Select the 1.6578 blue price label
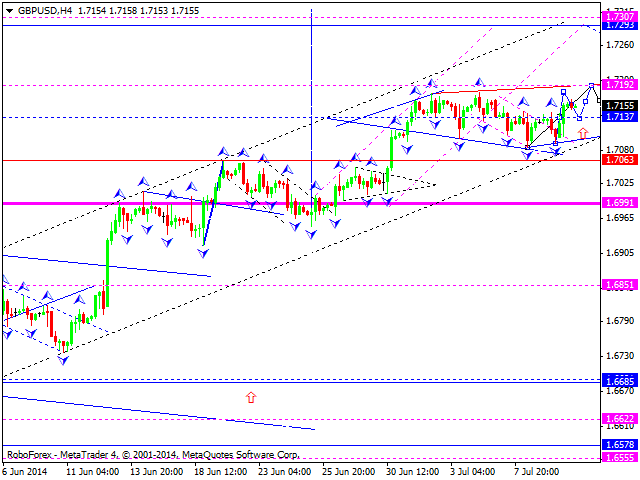Image resolution: width=640 pixels, height=480 pixels. (619, 443)
